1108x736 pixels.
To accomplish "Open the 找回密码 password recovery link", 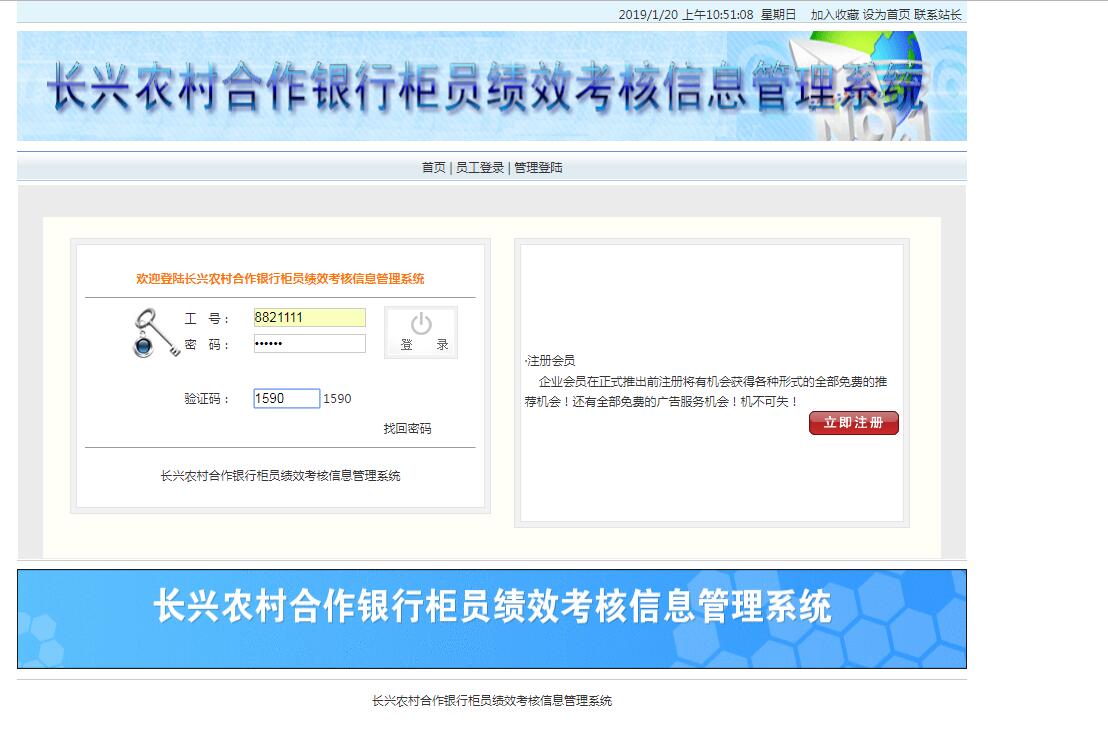I will tap(407, 429).
